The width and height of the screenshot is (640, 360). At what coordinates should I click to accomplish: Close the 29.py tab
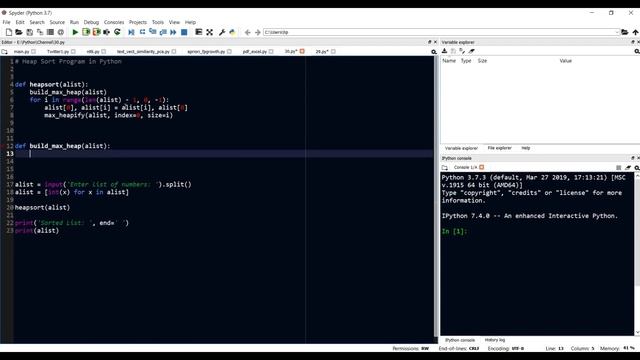(x=333, y=51)
